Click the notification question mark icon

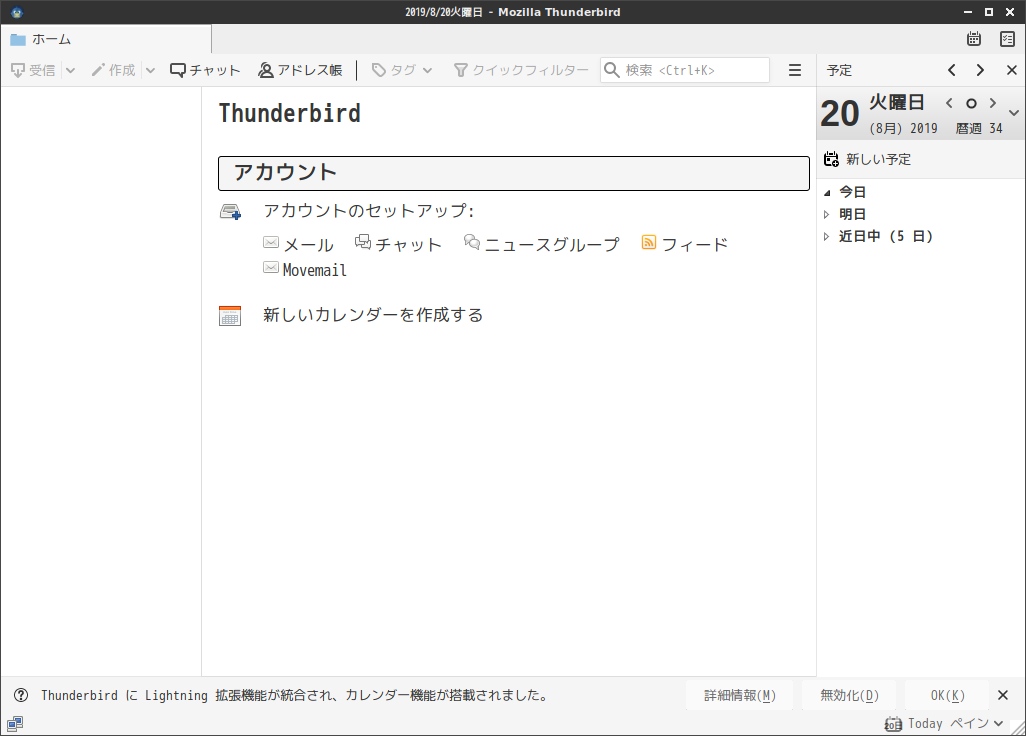(x=21, y=695)
